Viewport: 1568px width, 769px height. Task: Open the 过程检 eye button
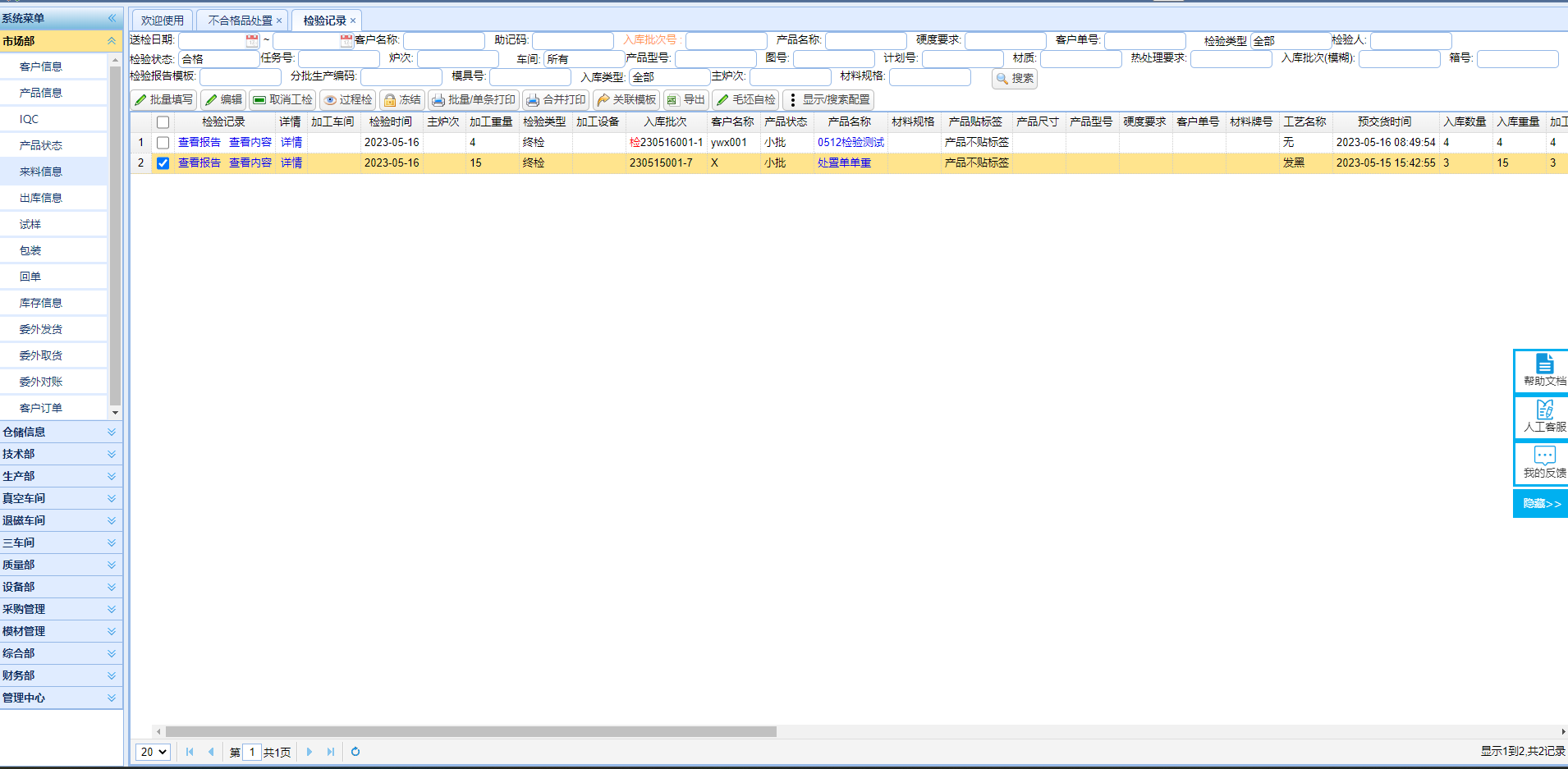coord(348,99)
